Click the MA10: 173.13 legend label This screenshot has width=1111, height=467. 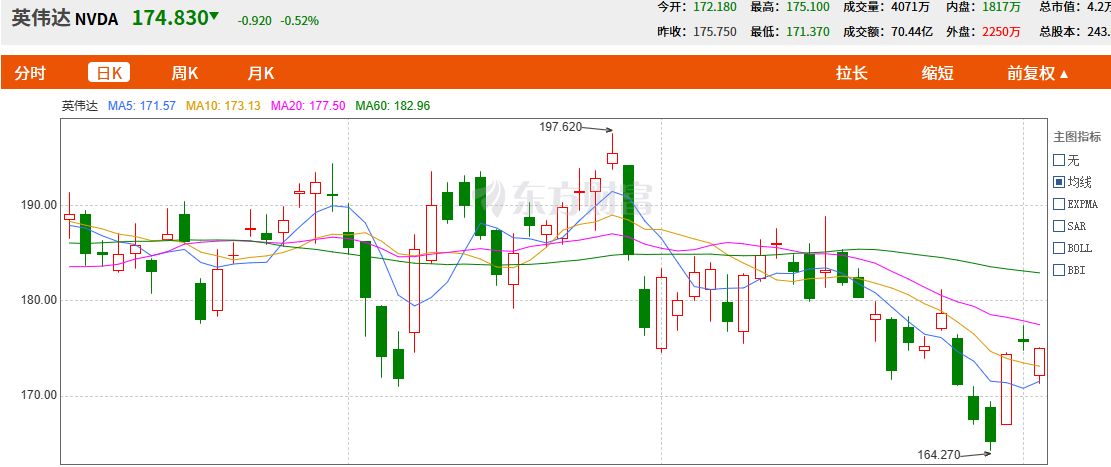click(x=223, y=106)
